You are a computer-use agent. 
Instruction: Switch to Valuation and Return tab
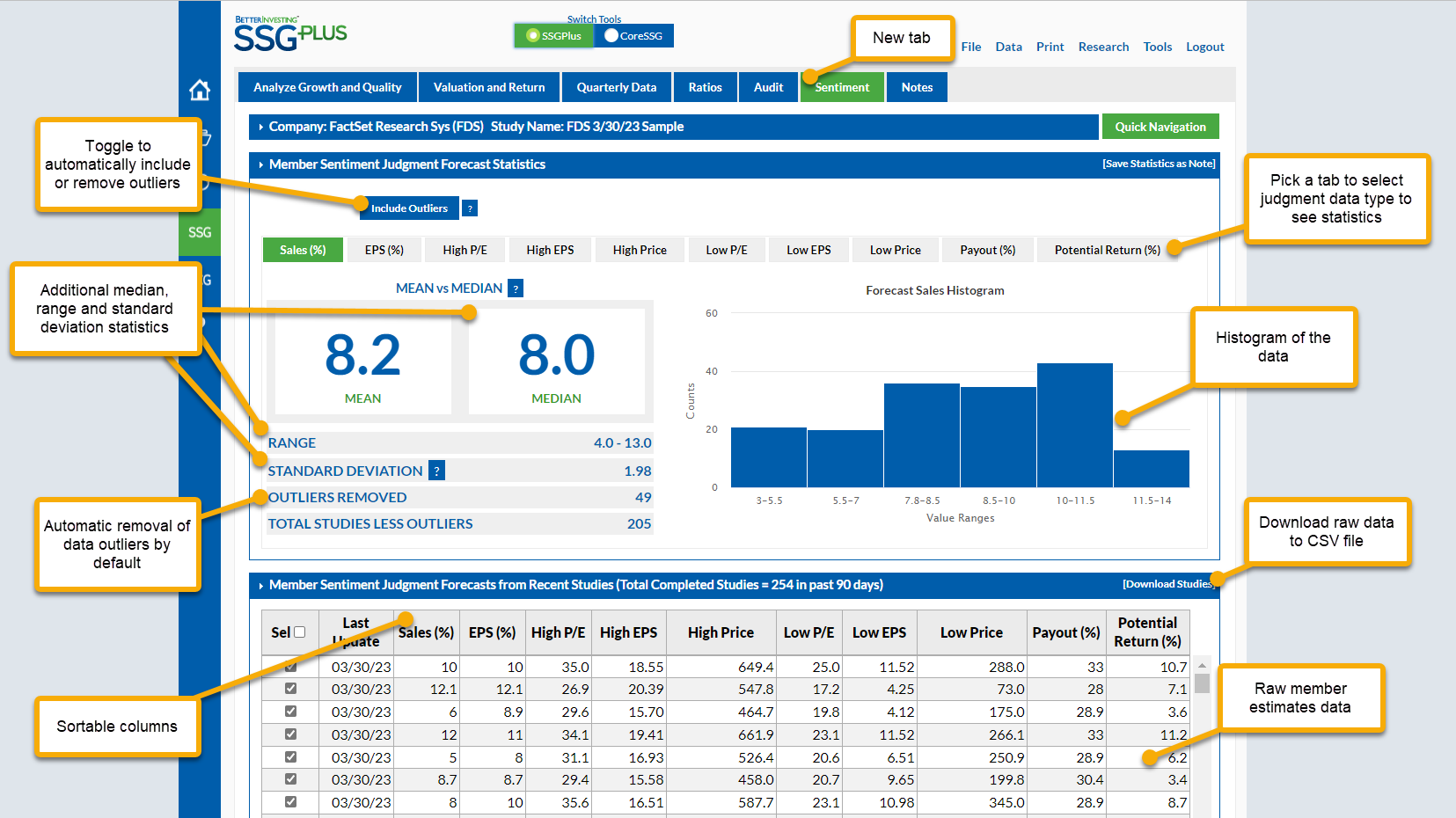click(x=489, y=87)
